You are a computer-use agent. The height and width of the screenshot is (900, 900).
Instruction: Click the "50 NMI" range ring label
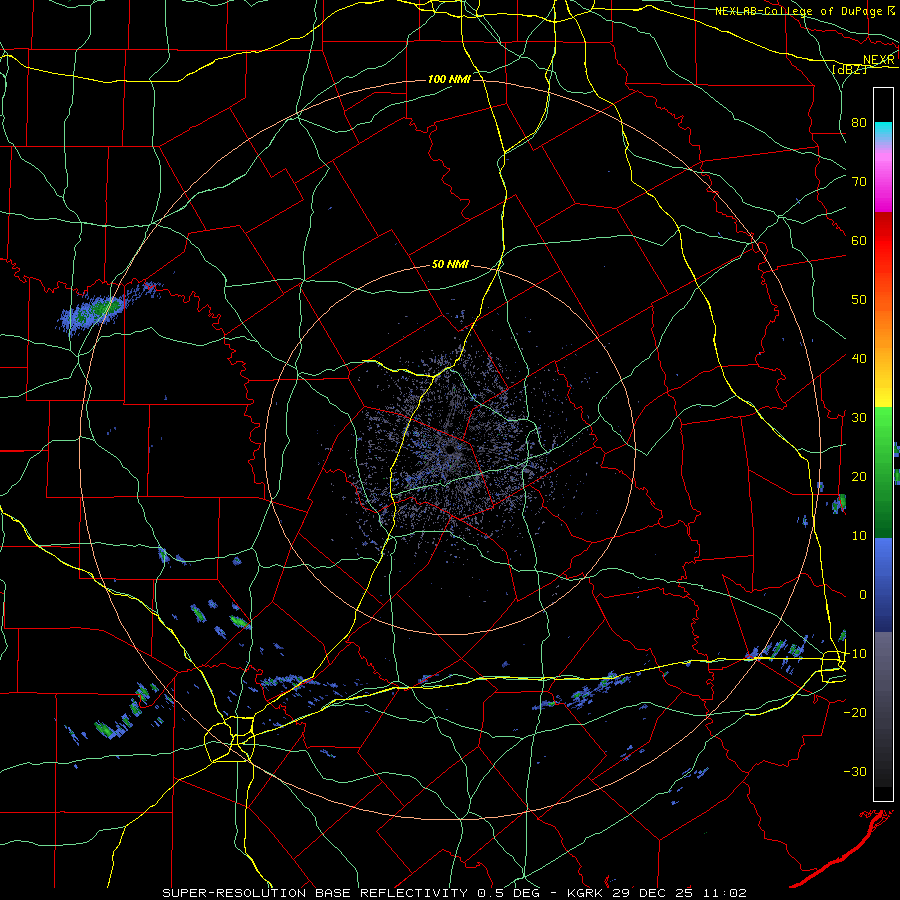click(x=451, y=265)
